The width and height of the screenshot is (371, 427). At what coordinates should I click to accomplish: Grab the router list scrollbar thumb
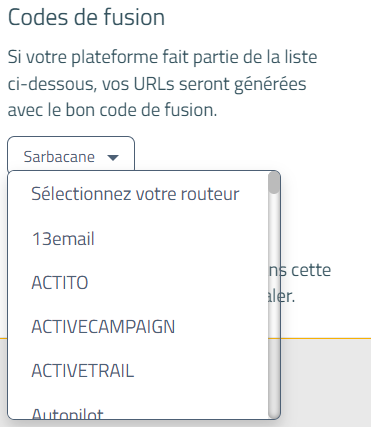point(274,182)
